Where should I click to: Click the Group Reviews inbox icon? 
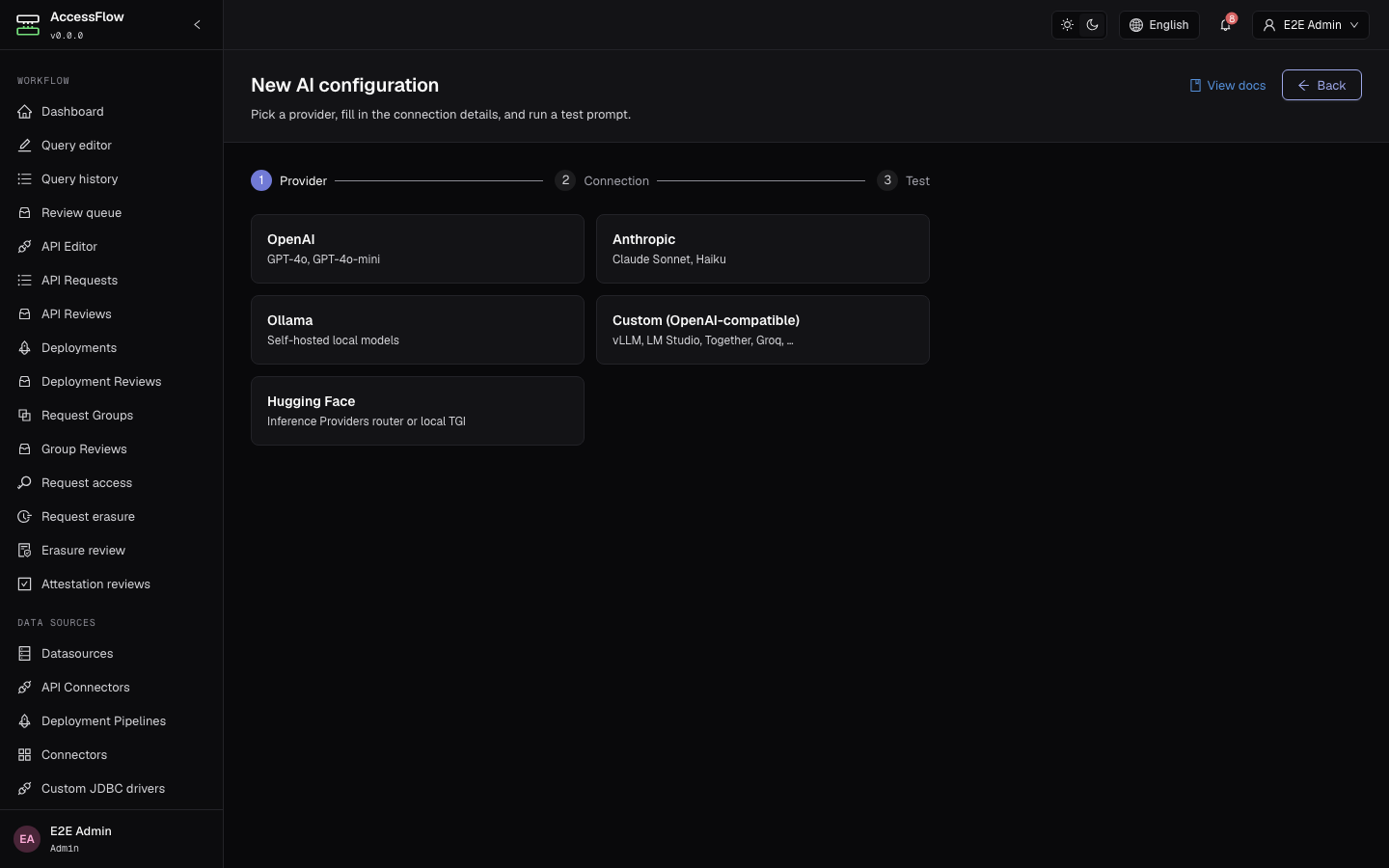click(x=25, y=449)
